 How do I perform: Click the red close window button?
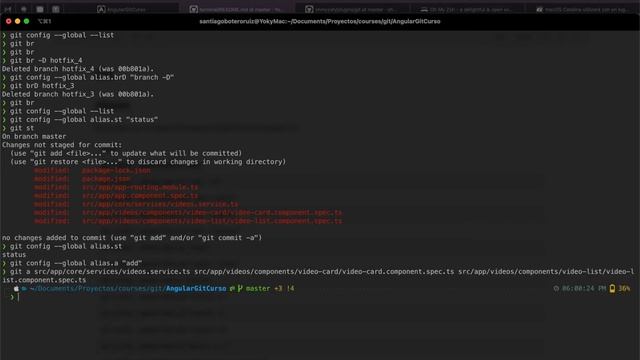[9, 21]
